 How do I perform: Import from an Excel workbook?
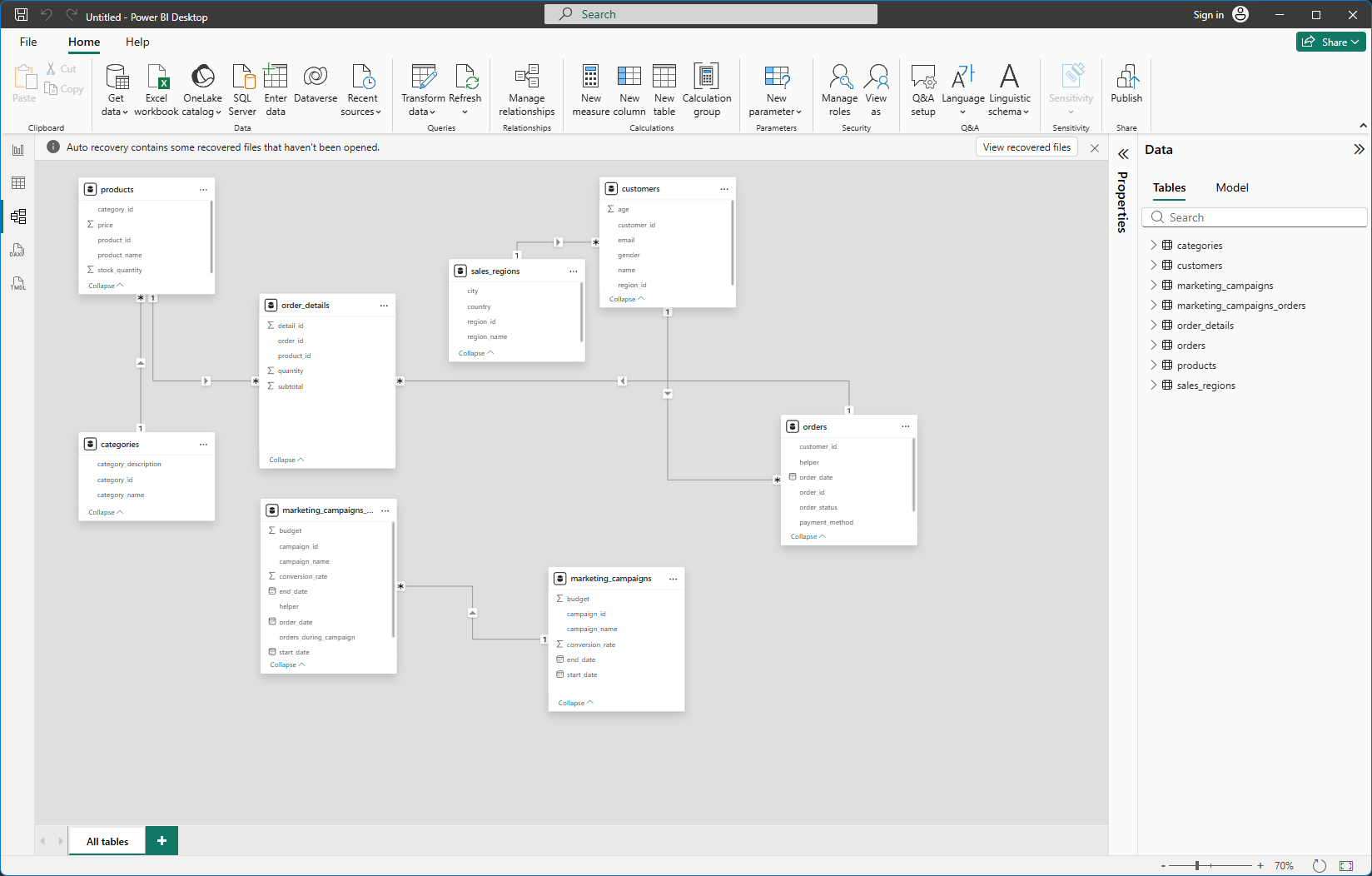(x=157, y=90)
